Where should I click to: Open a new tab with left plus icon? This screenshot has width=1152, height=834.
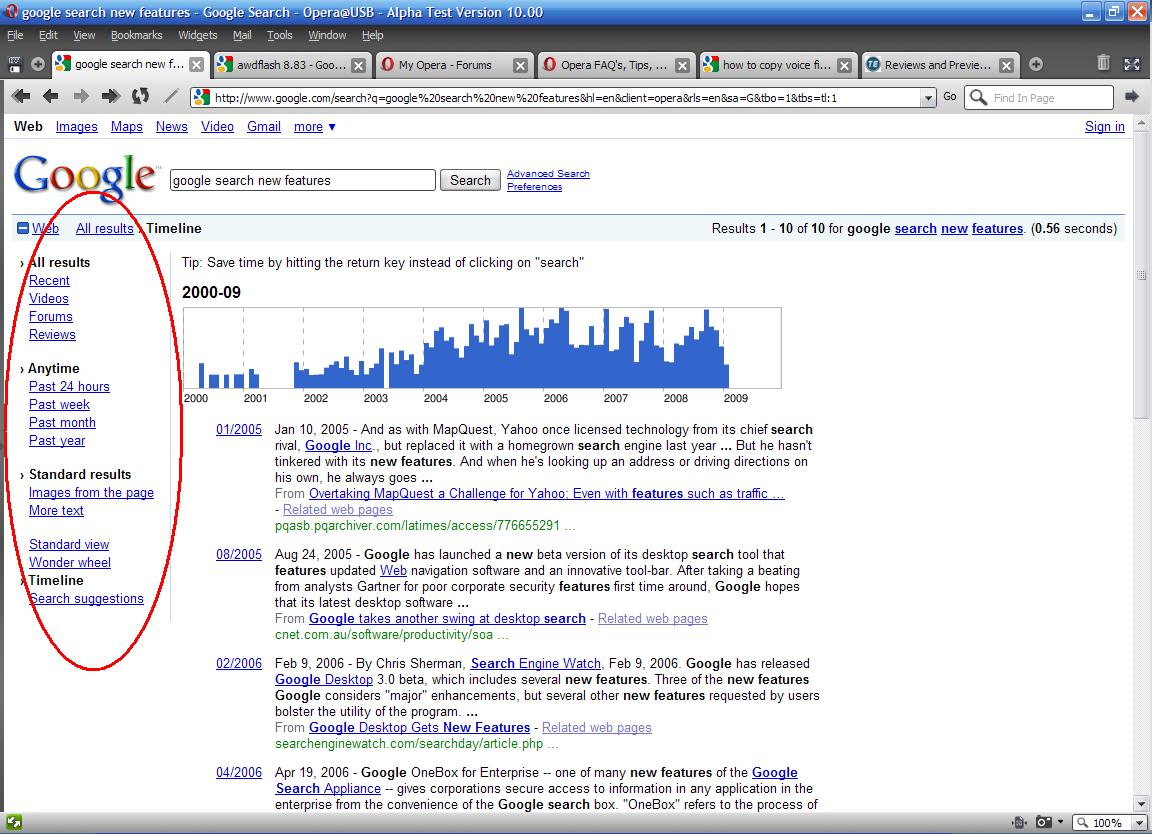pyautogui.click(x=37, y=65)
